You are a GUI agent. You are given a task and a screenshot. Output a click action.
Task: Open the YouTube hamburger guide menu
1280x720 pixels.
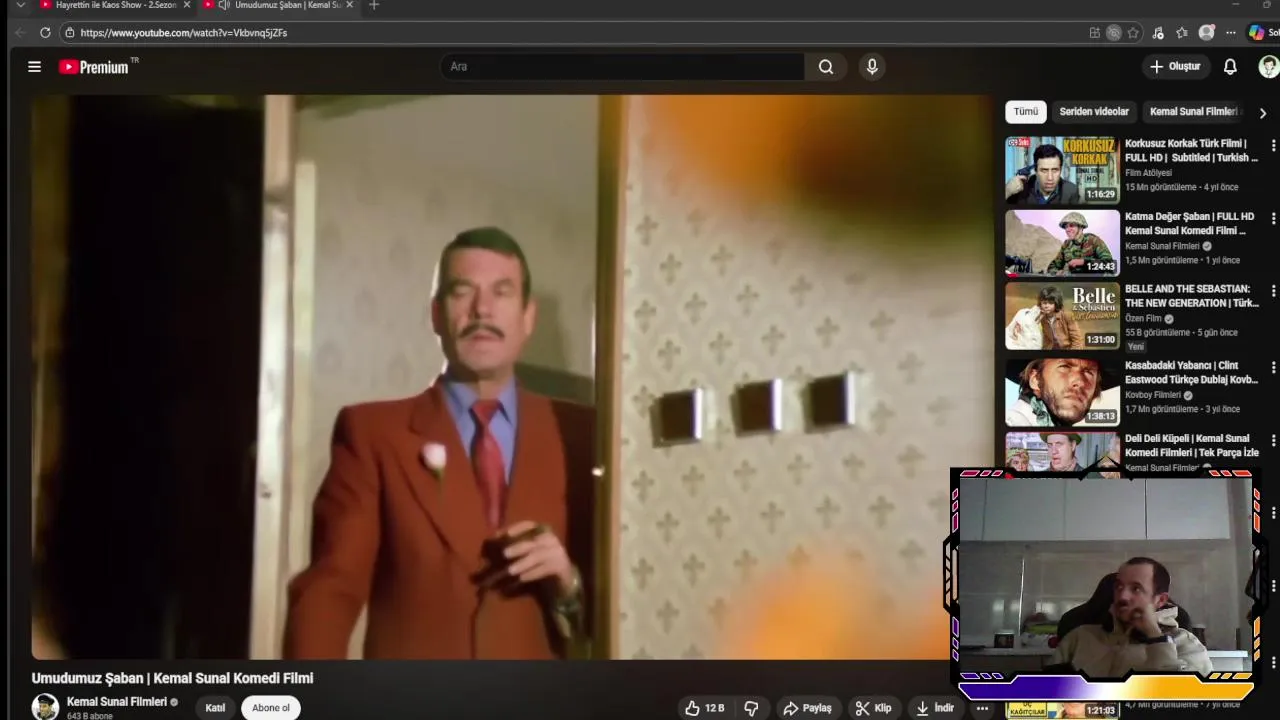[x=34, y=67]
